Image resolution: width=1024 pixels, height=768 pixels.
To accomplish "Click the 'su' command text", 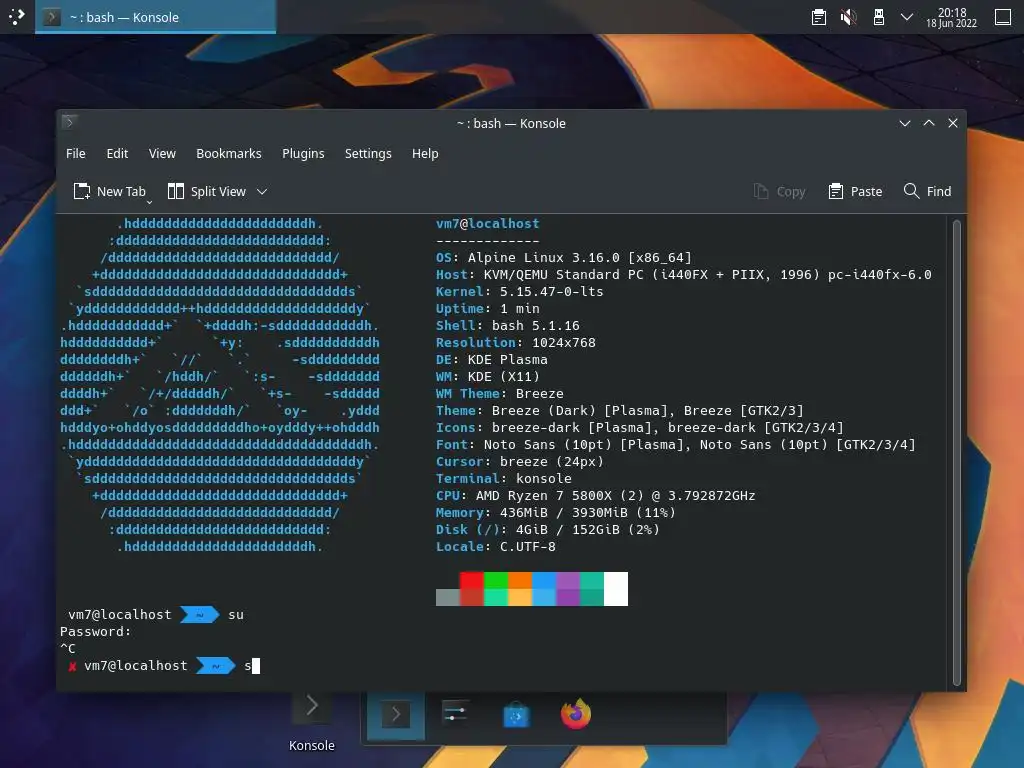I will [x=236, y=615].
